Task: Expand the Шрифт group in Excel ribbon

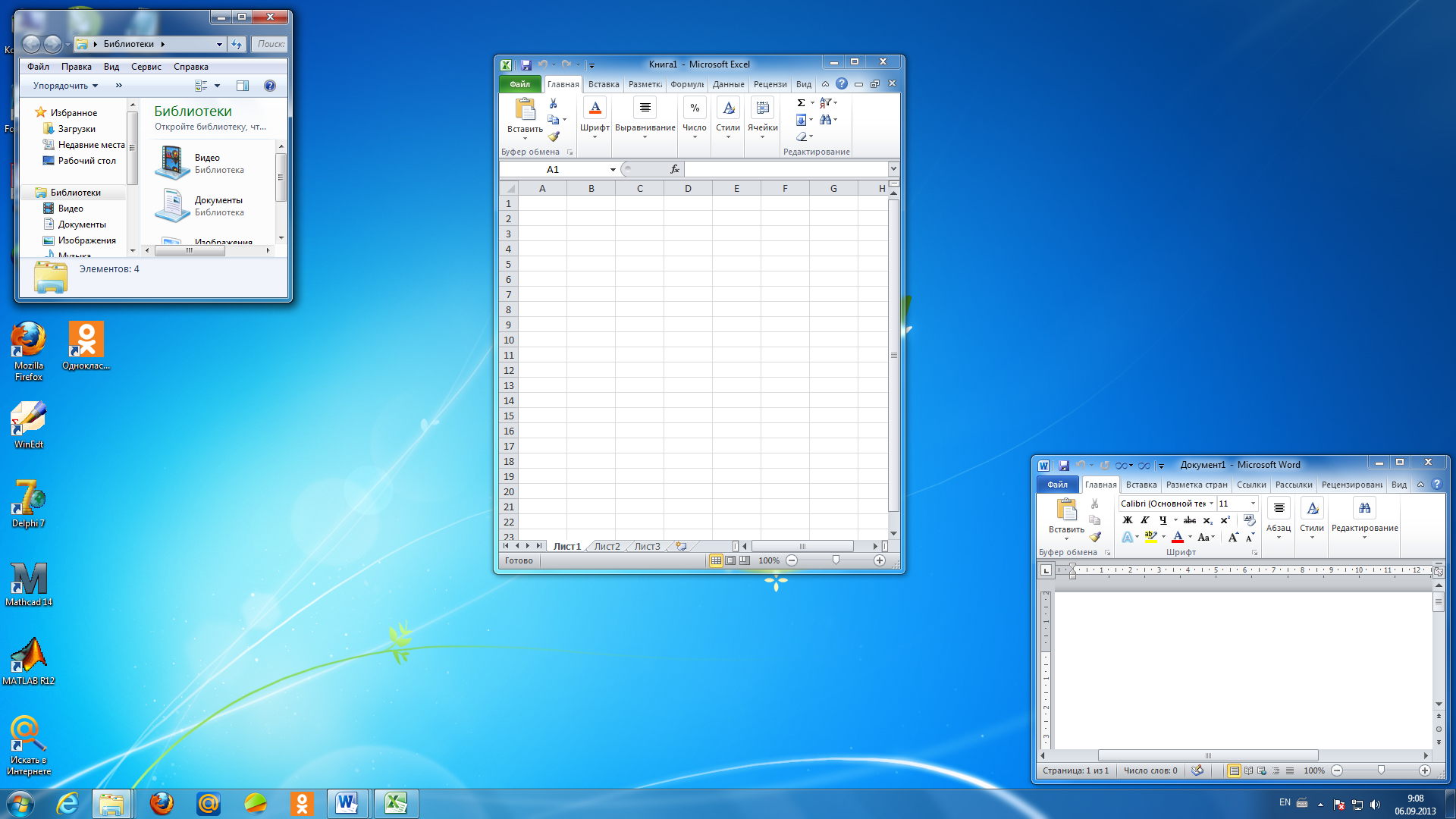Action: tap(595, 119)
